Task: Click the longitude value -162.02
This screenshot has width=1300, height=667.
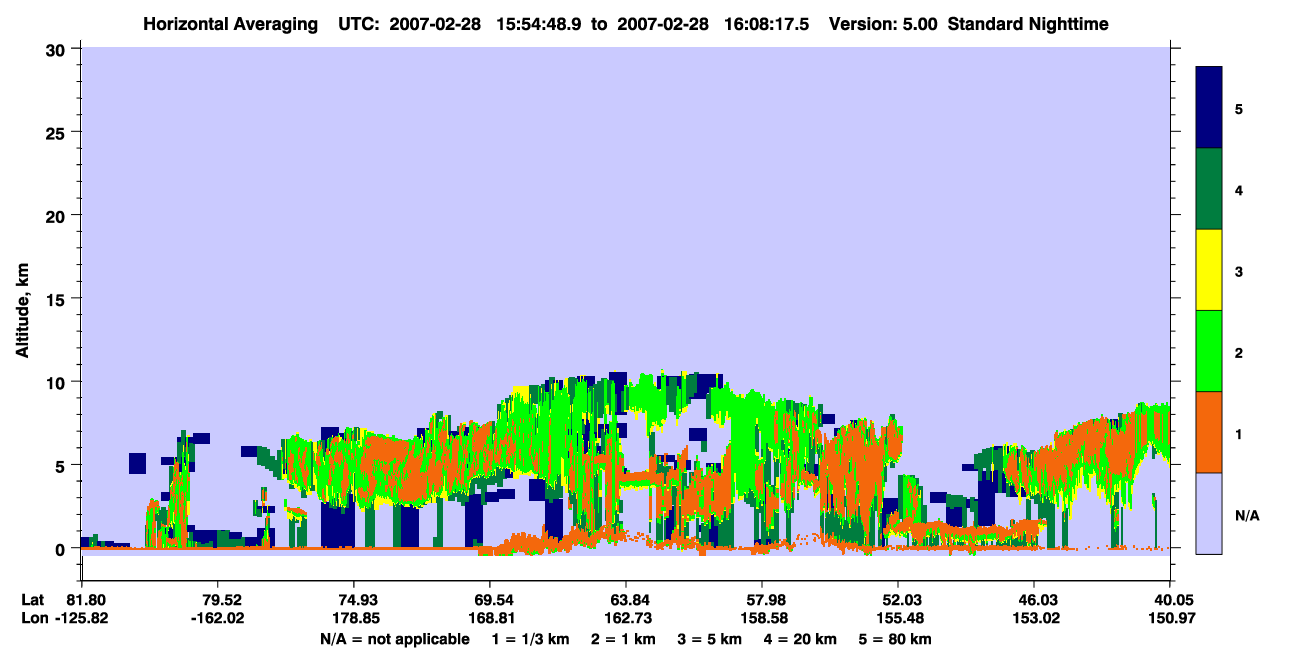Action: tap(217, 618)
